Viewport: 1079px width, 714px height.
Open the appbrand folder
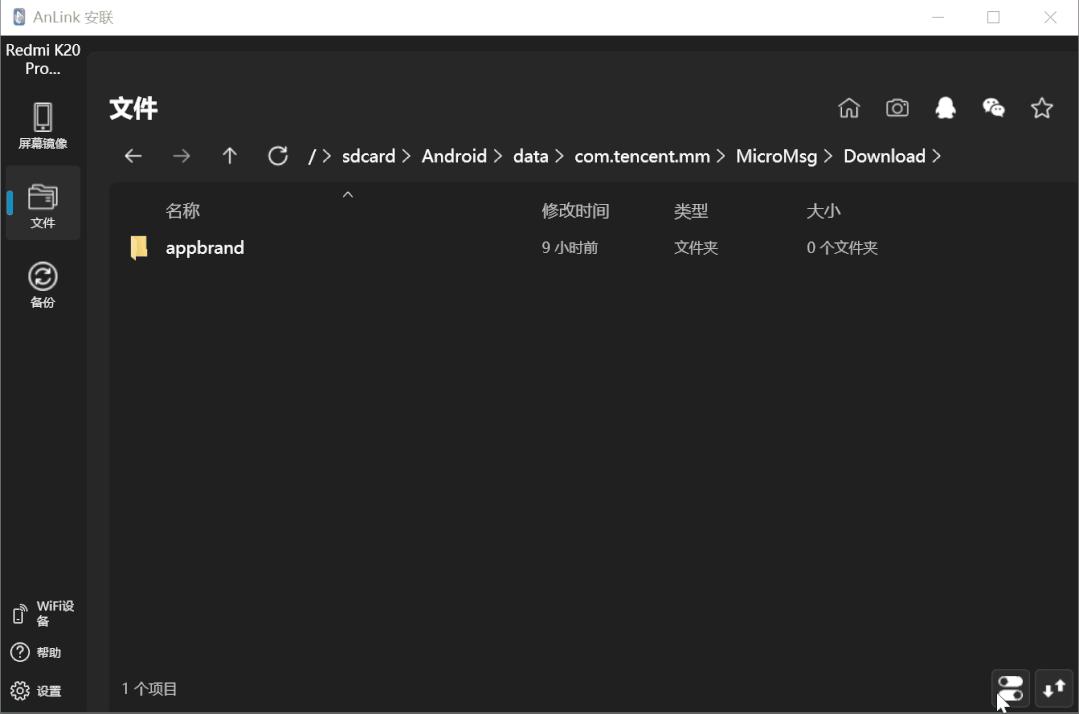click(x=204, y=247)
